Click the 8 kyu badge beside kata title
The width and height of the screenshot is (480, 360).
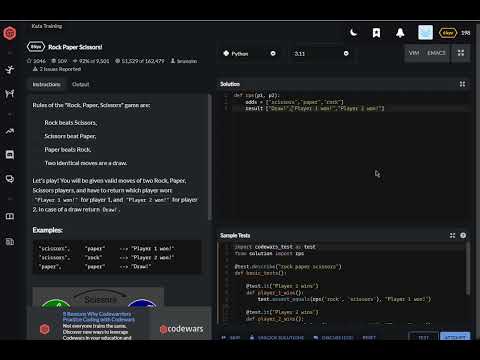36,47
